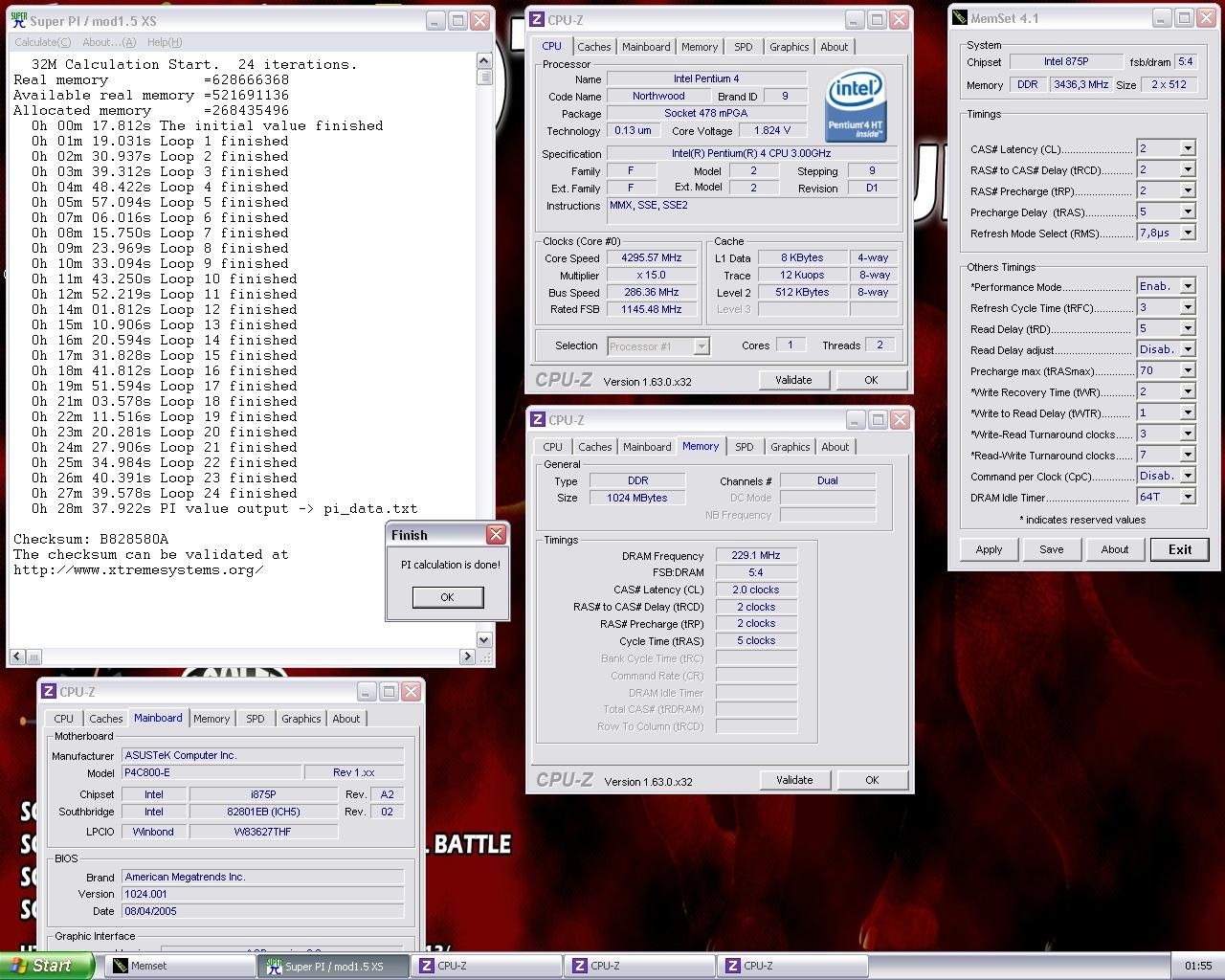The image size is (1225, 980).
Task: Open Precharge Delay (tRAS) dropdown in MemSet
Action: (x=1187, y=212)
